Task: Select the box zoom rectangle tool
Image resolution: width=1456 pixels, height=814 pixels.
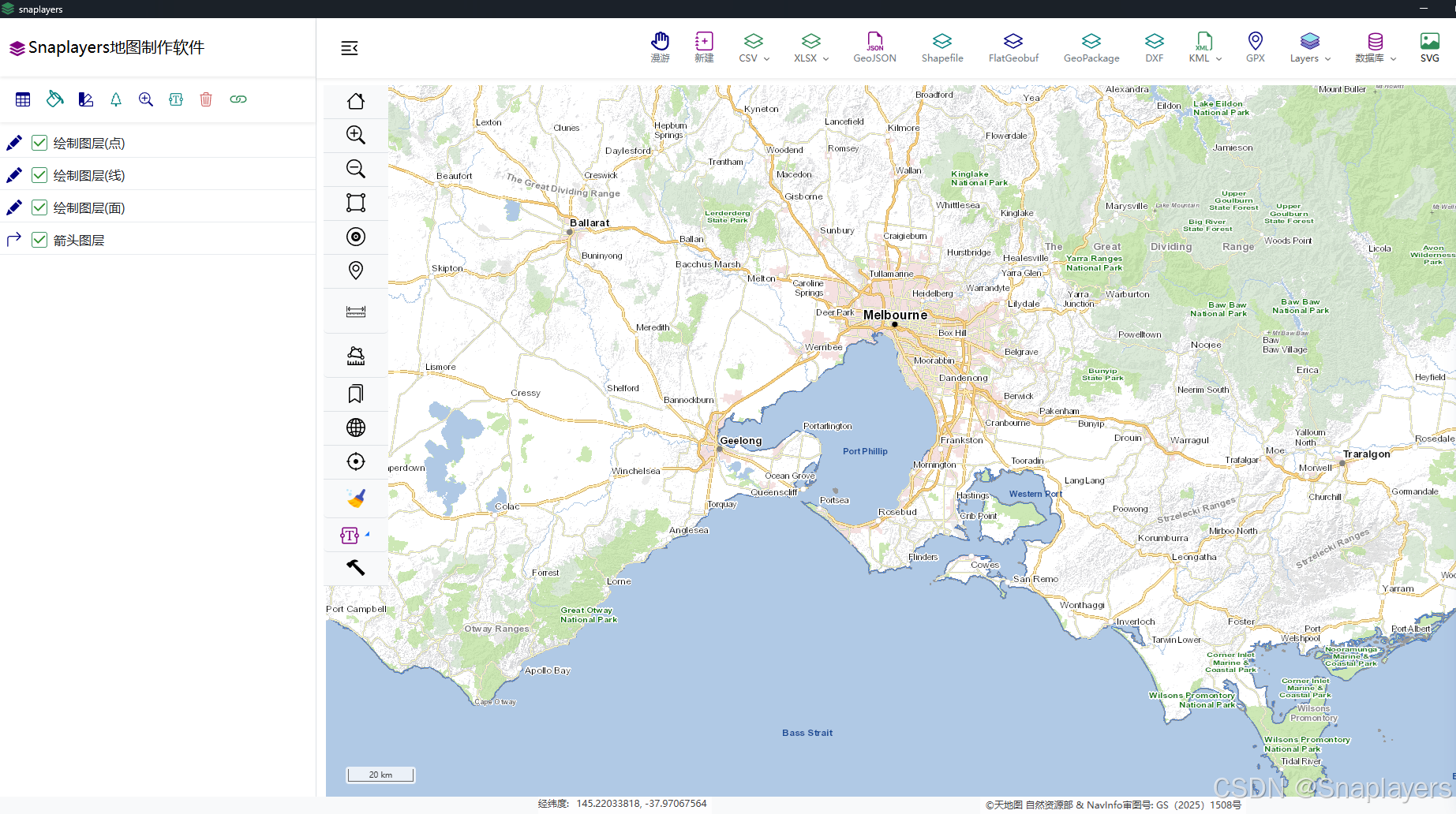Action: point(356,203)
